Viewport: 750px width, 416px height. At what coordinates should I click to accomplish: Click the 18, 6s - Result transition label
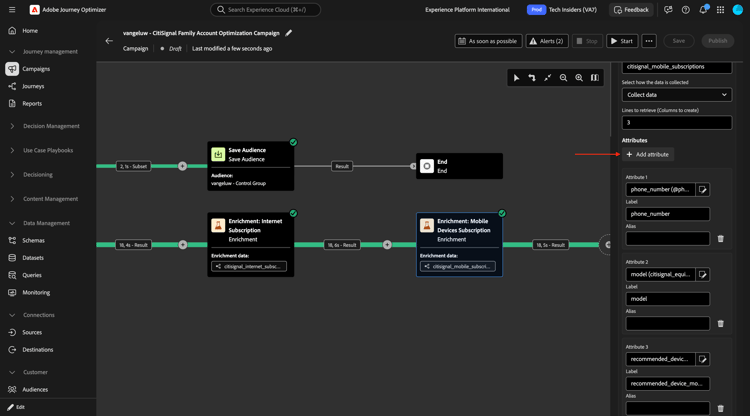point(342,245)
